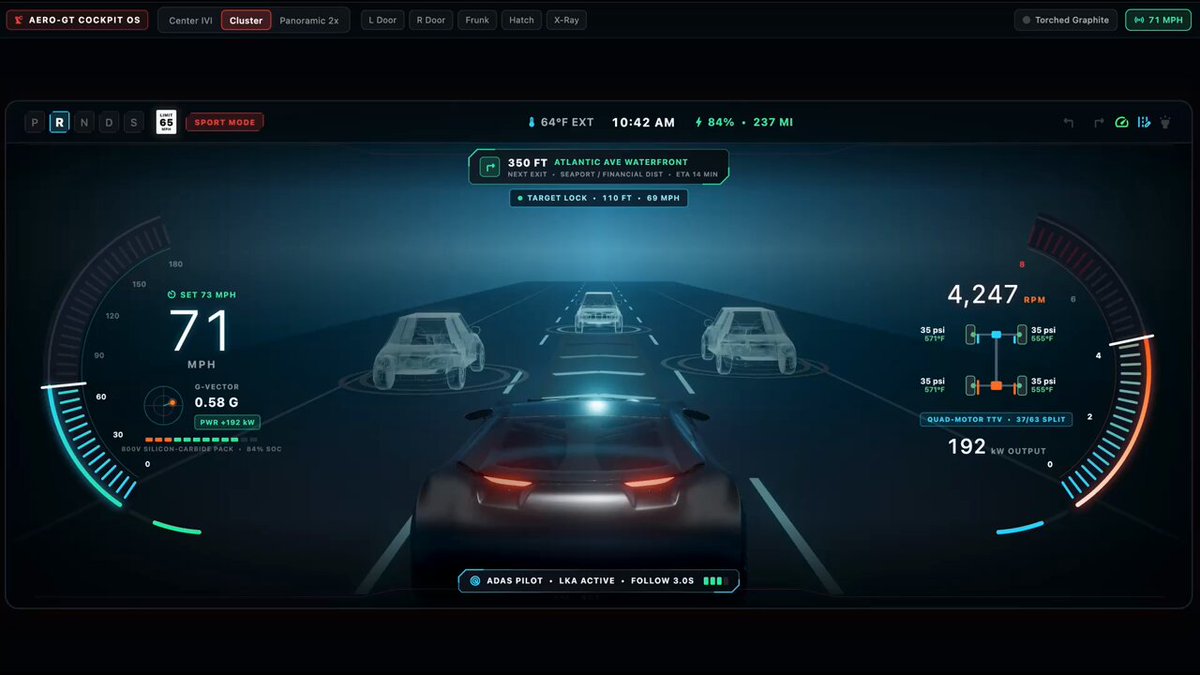
Task: Click the navigation turn arrow icon
Action: pyautogui.click(x=489, y=167)
